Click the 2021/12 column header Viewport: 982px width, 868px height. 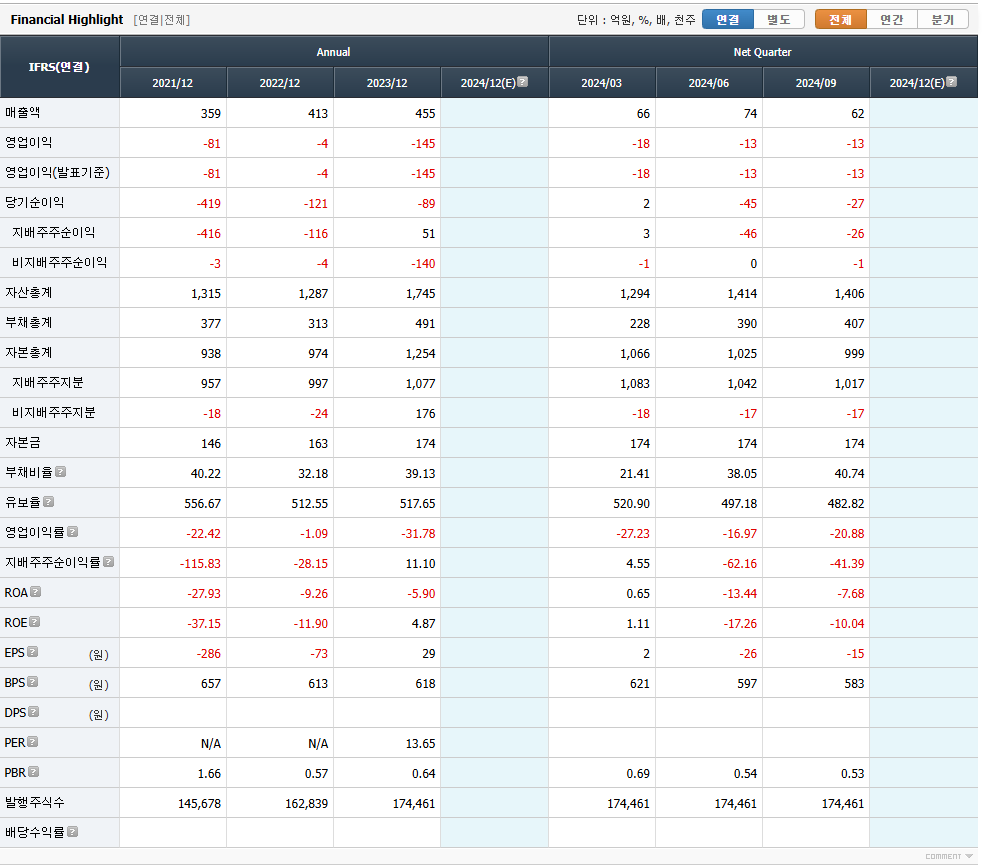pyautogui.click(x=173, y=83)
